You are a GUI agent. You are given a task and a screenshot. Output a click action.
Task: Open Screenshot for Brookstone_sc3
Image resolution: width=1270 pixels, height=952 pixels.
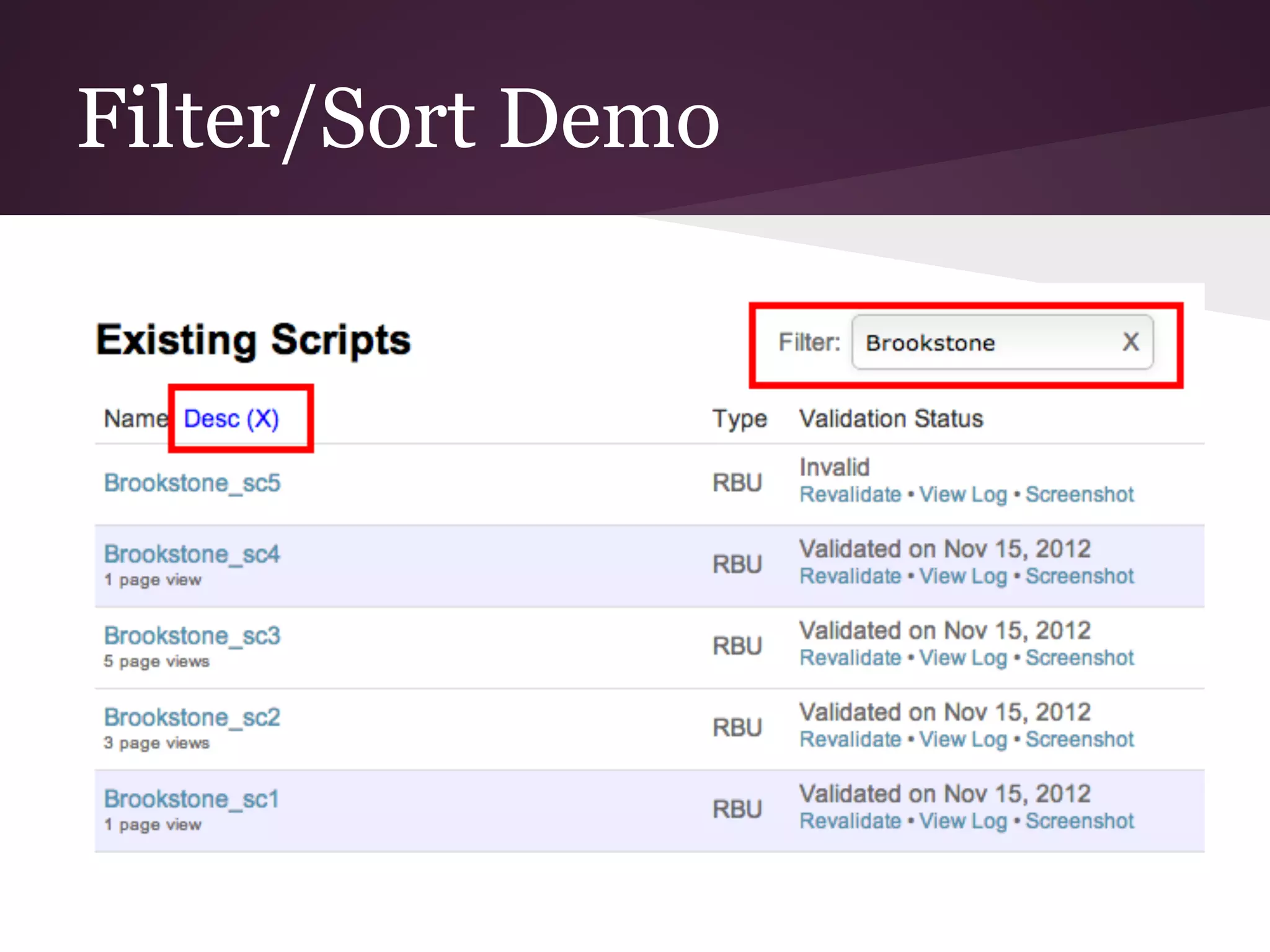pos(1080,658)
